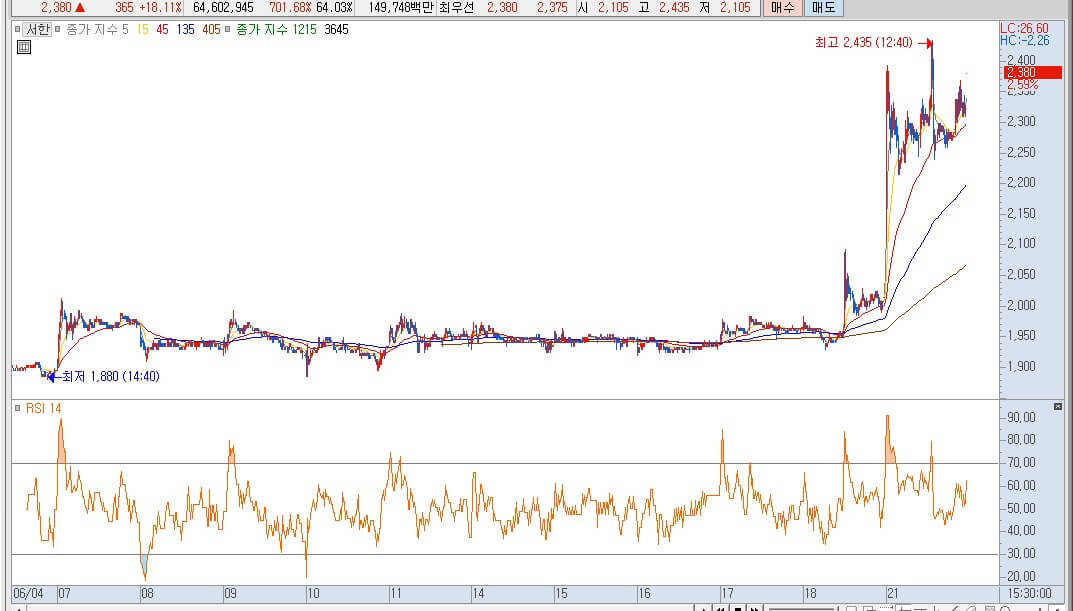
Task: Click the 21 date label on axis
Action: click(x=892, y=593)
